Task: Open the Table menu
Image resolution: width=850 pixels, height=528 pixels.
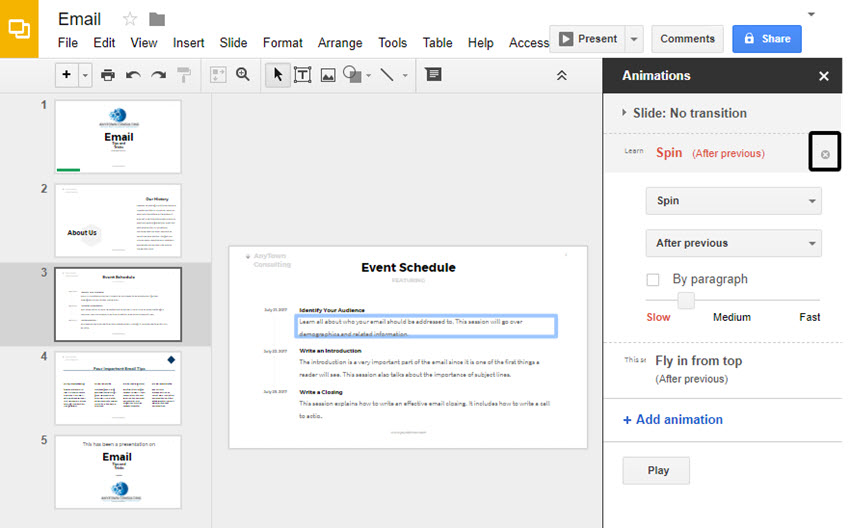Action: point(437,43)
